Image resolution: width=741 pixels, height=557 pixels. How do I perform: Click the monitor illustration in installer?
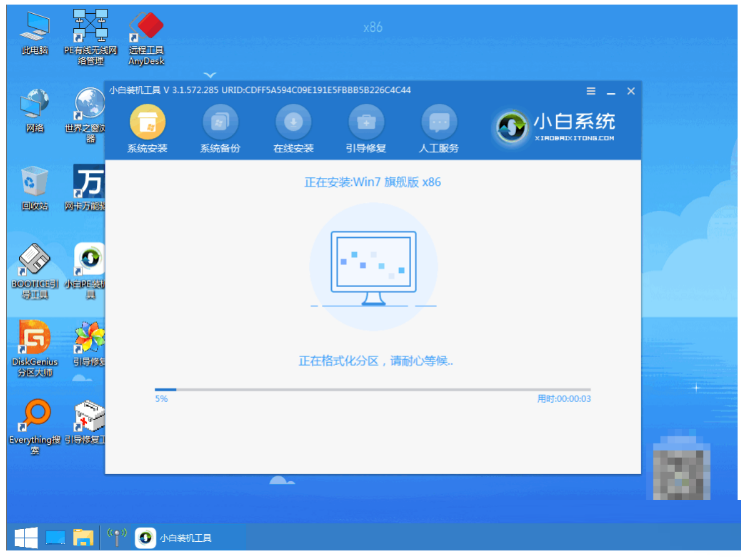(373, 268)
